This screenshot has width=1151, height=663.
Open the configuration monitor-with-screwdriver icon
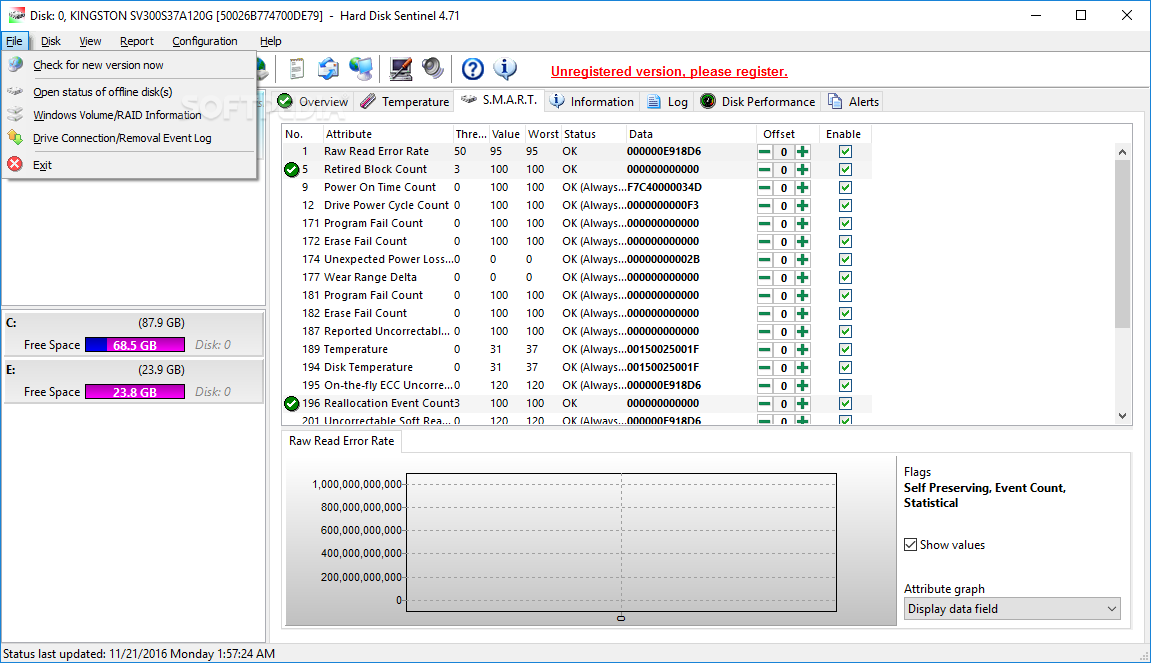pyautogui.click(x=400, y=69)
